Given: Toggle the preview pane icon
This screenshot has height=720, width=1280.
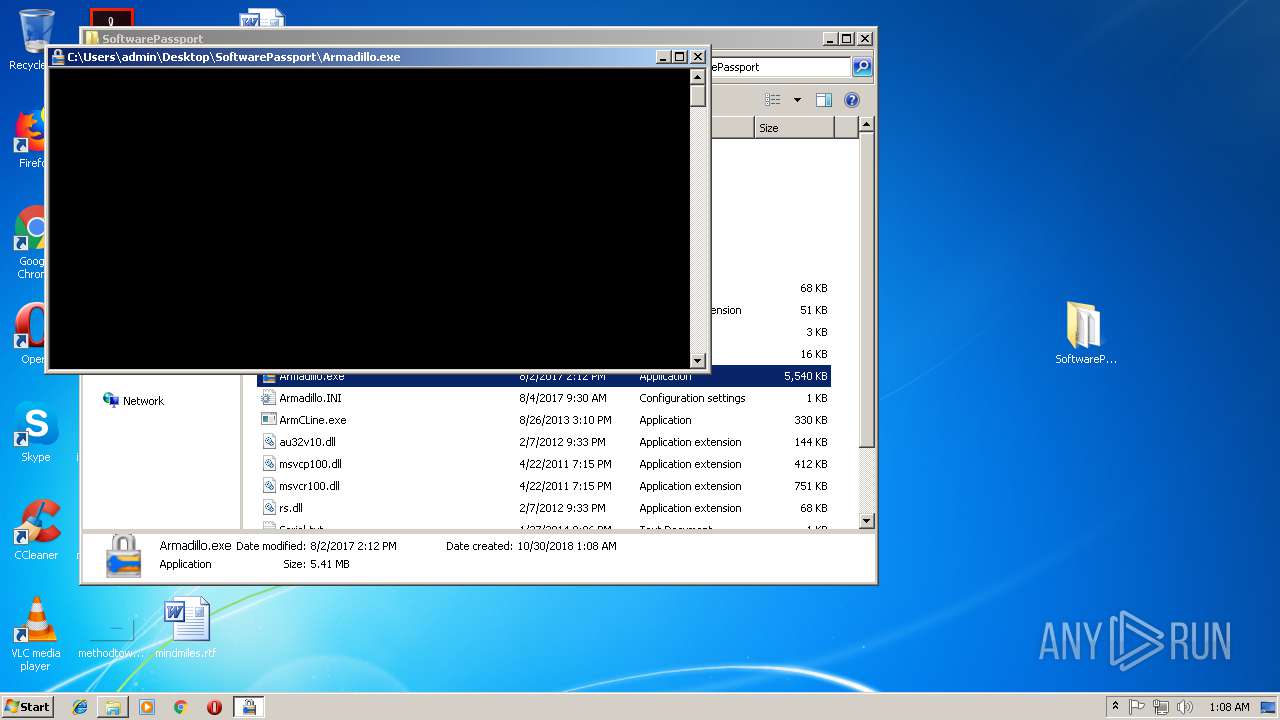Looking at the screenshot, I should [x=824, y=100].
